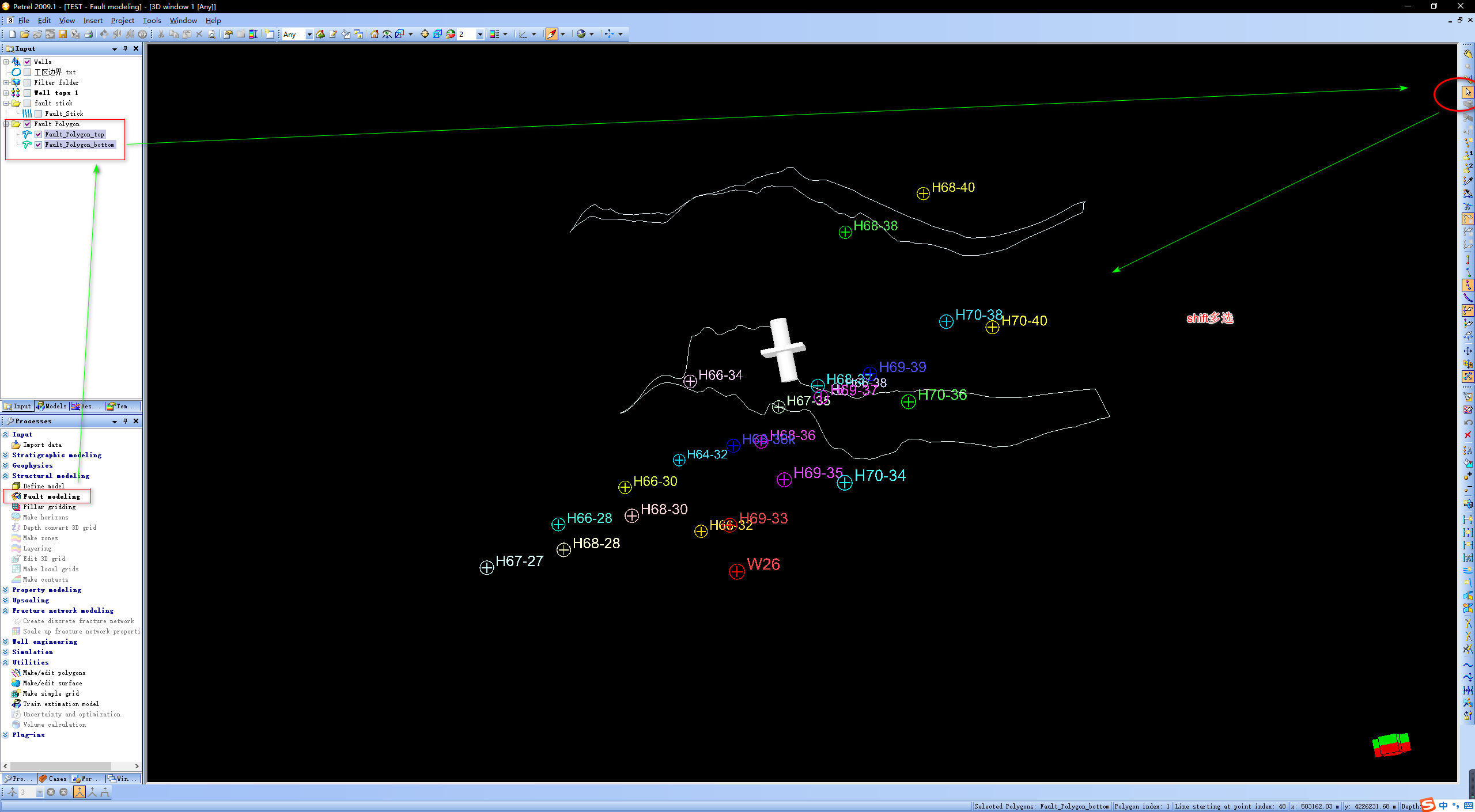Image resolution: width=1475 pixels, height=812 pixels.
Task: Click the green-red axis orientation cube
Action: tap(1391, 745)
